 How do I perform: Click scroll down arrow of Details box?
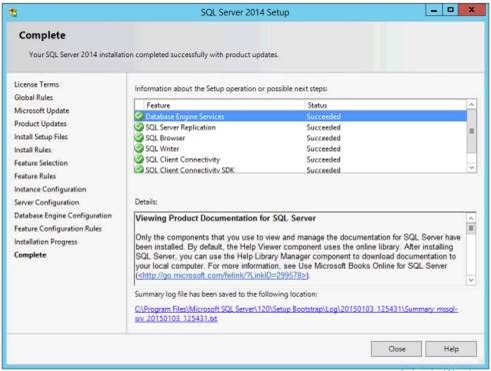coord(471,280)
